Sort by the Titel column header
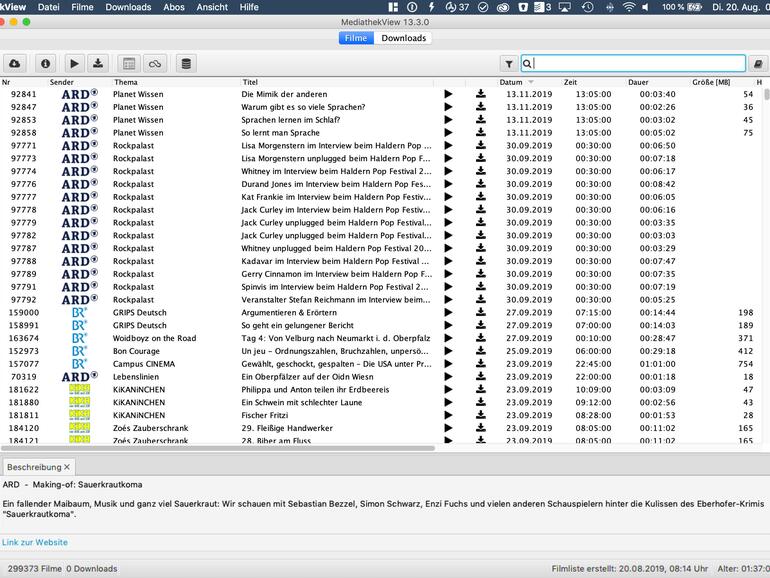Screen dimensions: 770x578 250,82
